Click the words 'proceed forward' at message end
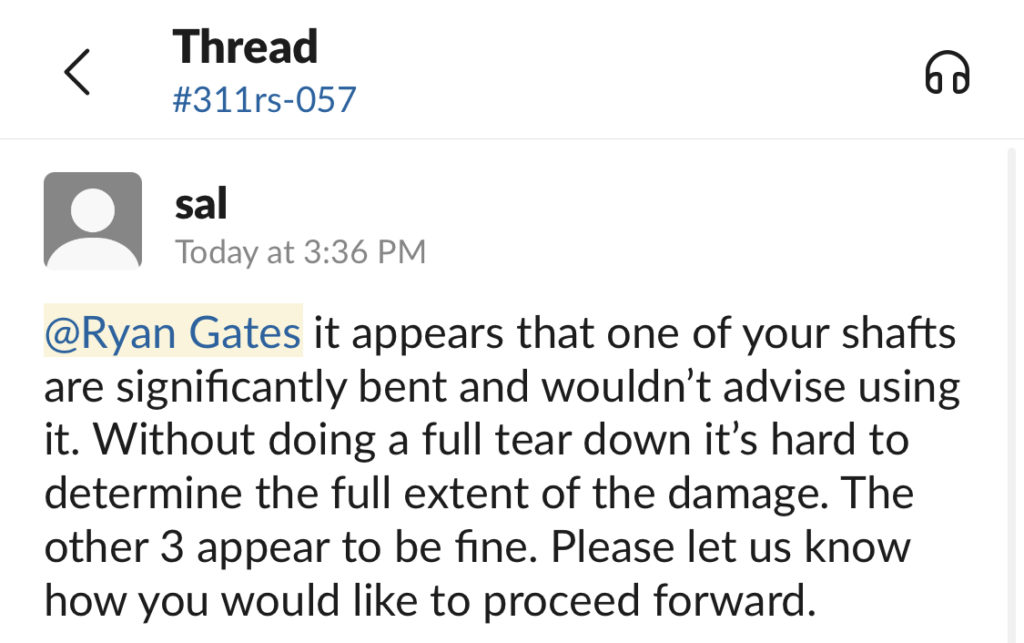The image size is (1024, 643). point(649,601)
